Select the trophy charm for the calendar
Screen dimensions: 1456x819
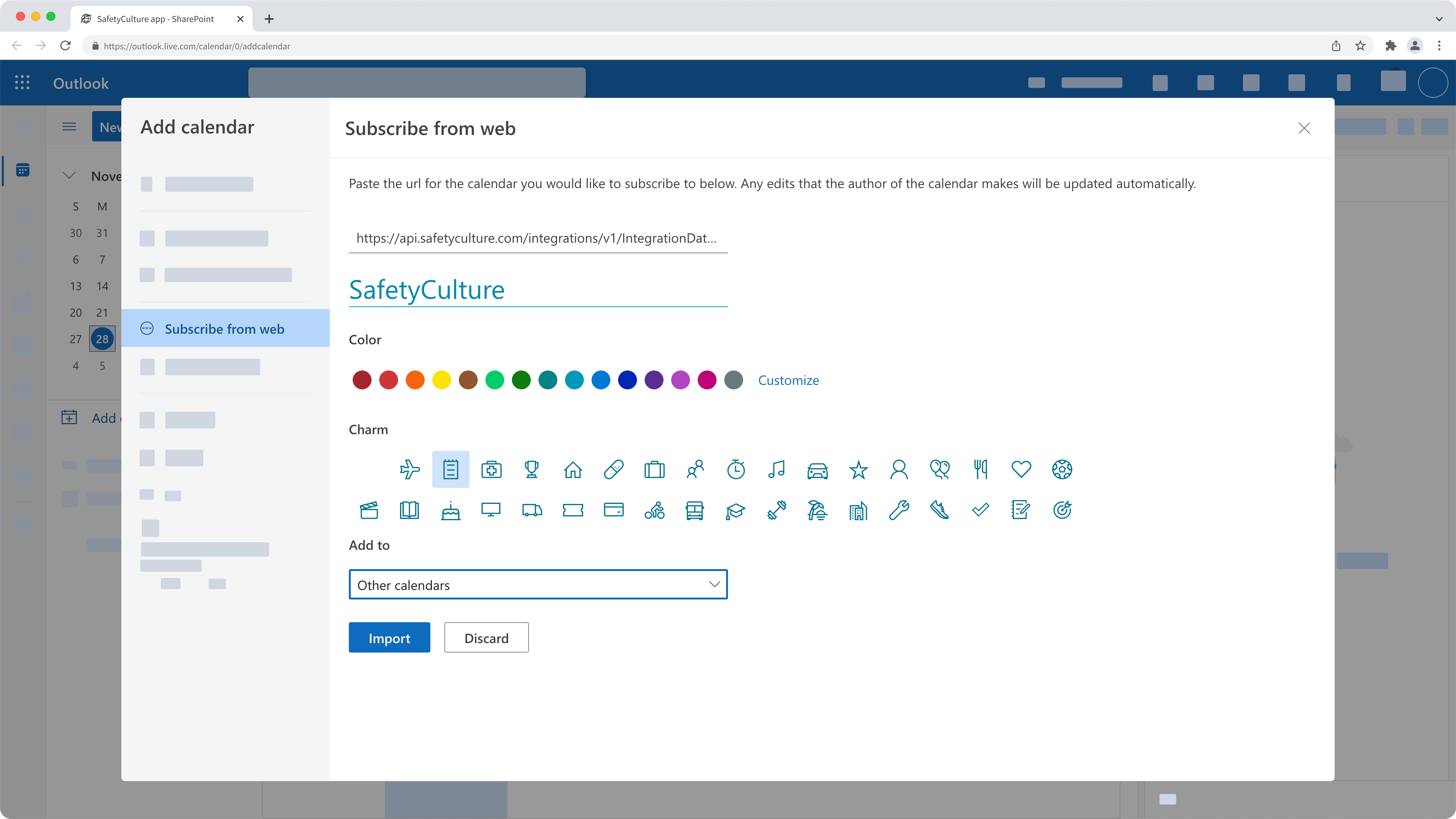coord(532,469)
